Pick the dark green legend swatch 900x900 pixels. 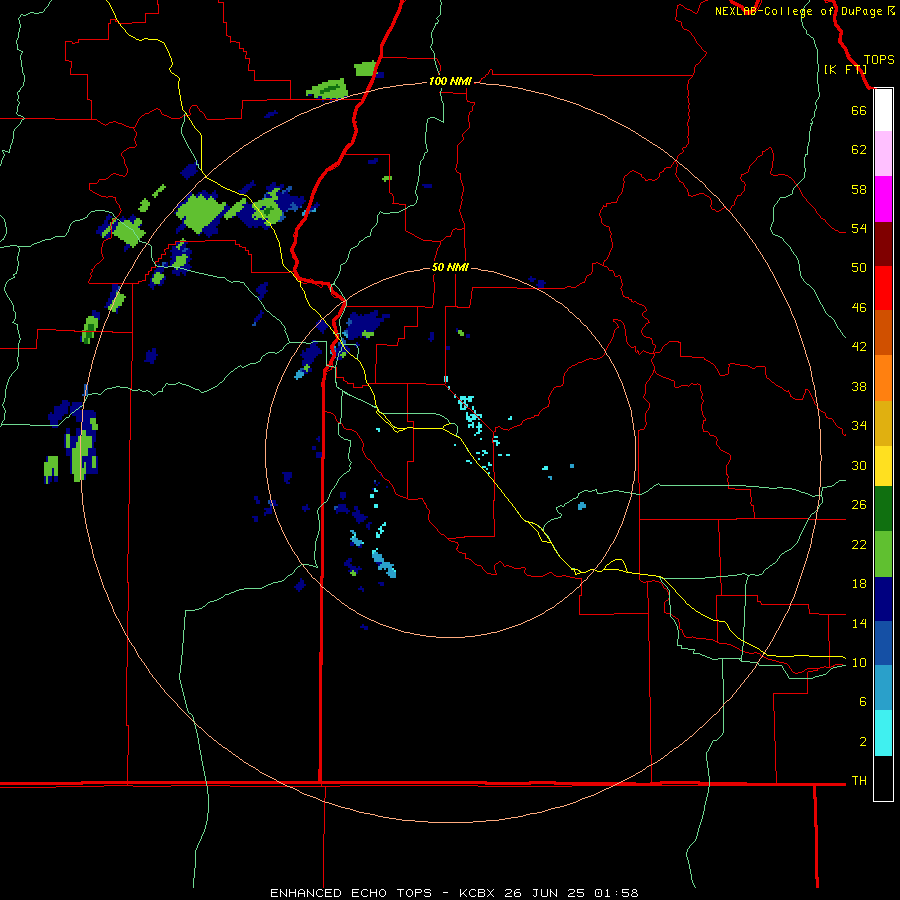coord(883,509)
